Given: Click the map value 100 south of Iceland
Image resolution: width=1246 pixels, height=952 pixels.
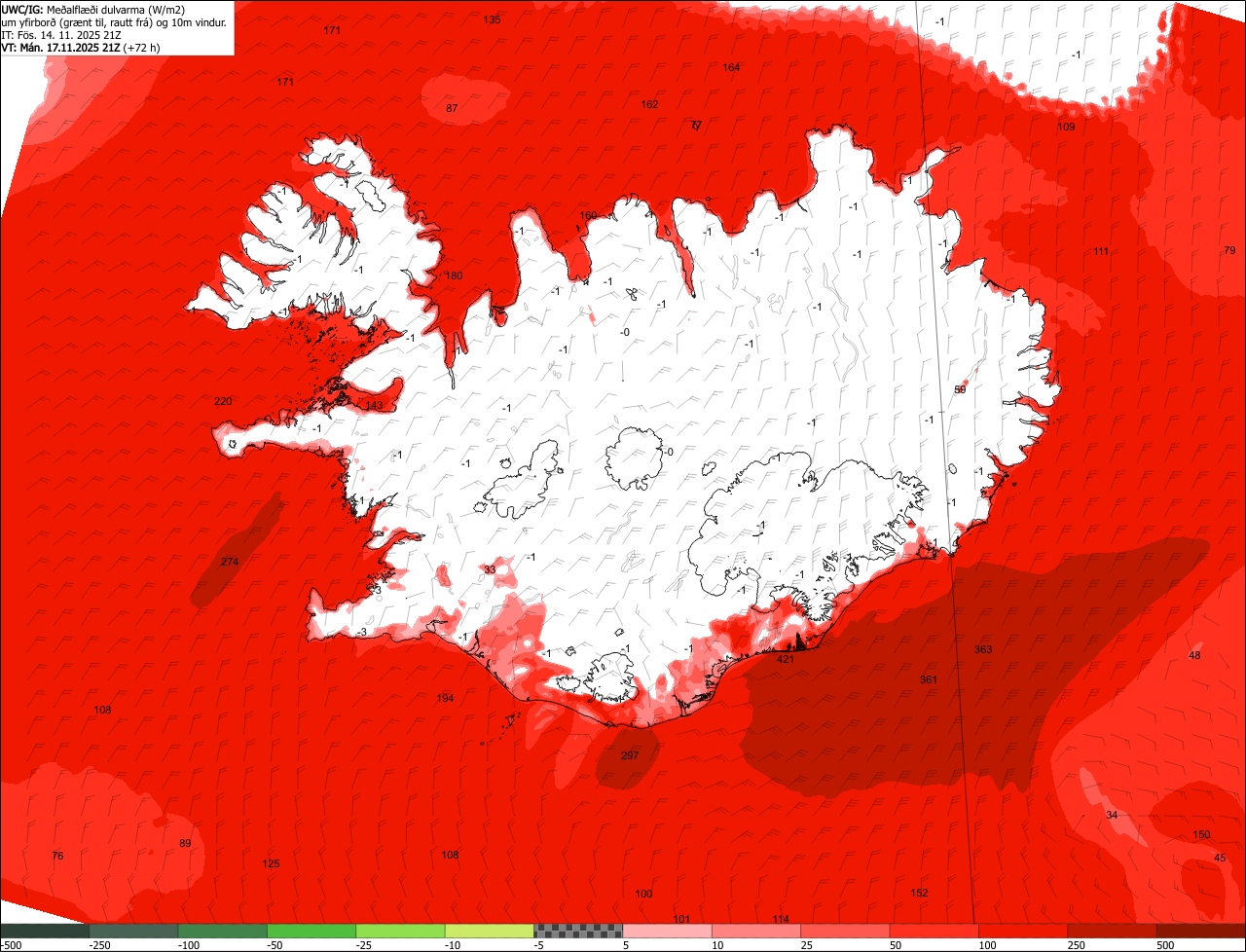Looking at the screenshot, I should coord(643,894).
